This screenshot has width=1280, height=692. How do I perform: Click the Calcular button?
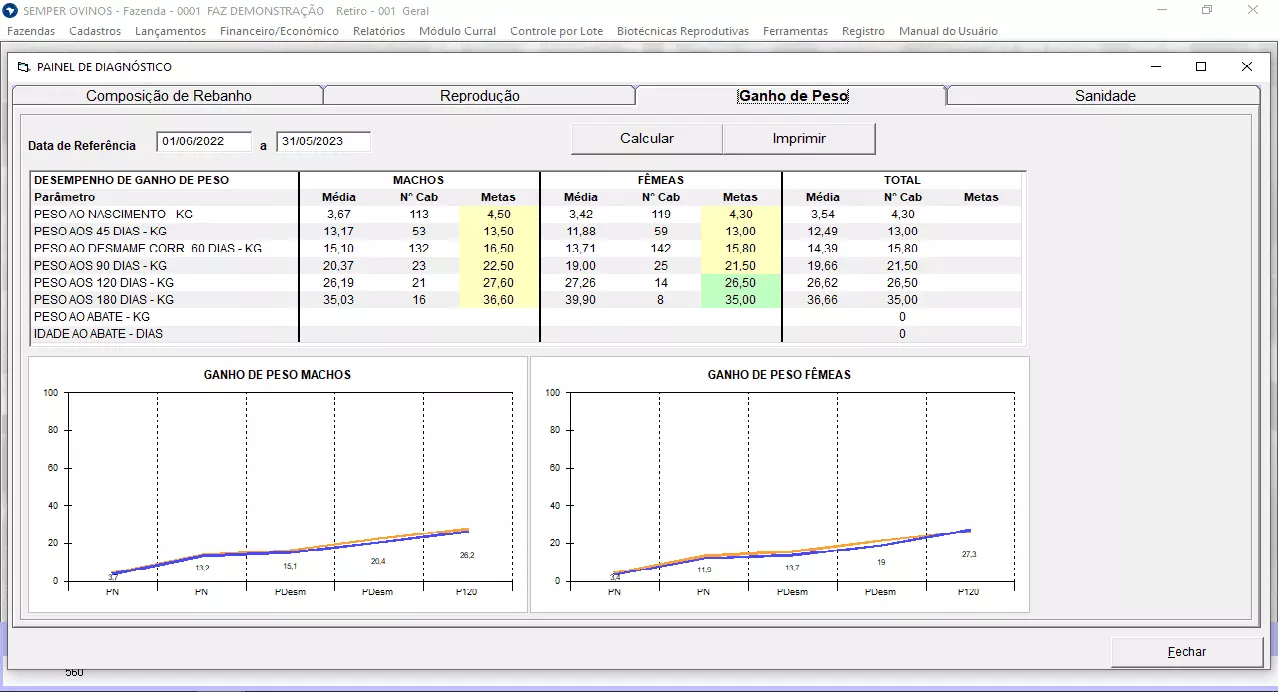(x=646, y=139)
